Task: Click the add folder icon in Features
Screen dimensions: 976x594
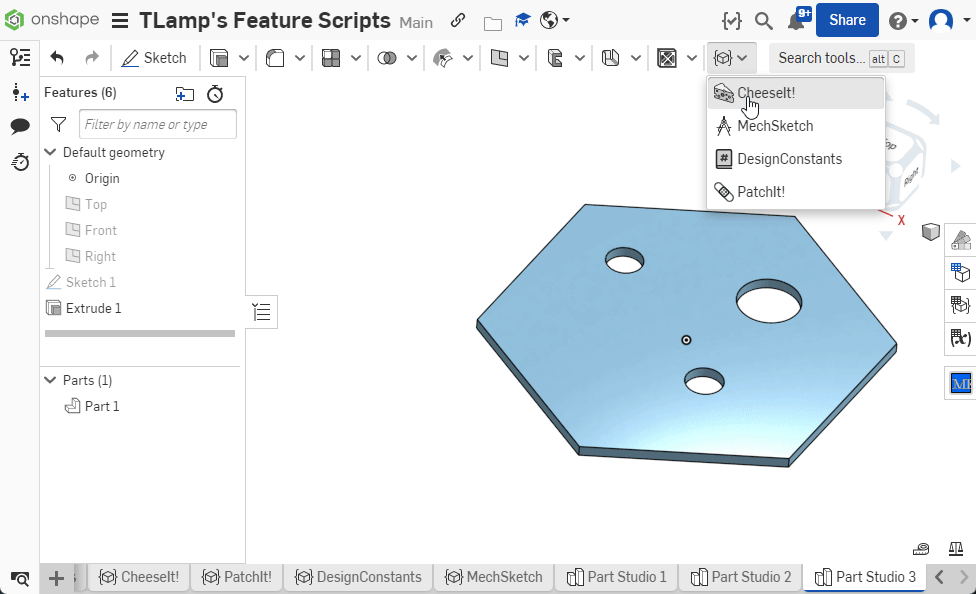Action: point(185,94)
